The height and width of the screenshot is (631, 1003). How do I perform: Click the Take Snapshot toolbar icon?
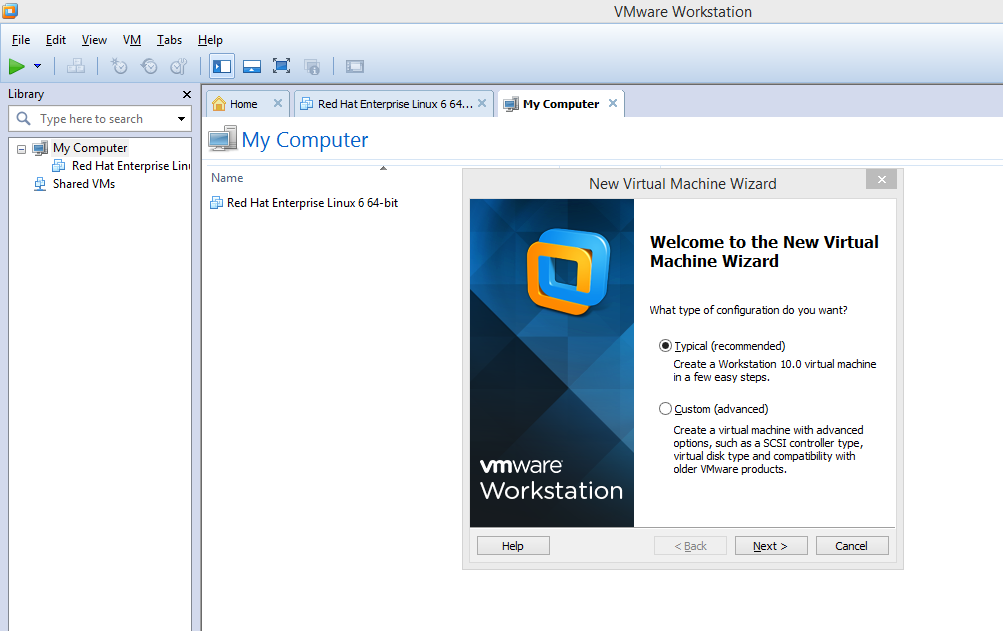pos(119,66)
